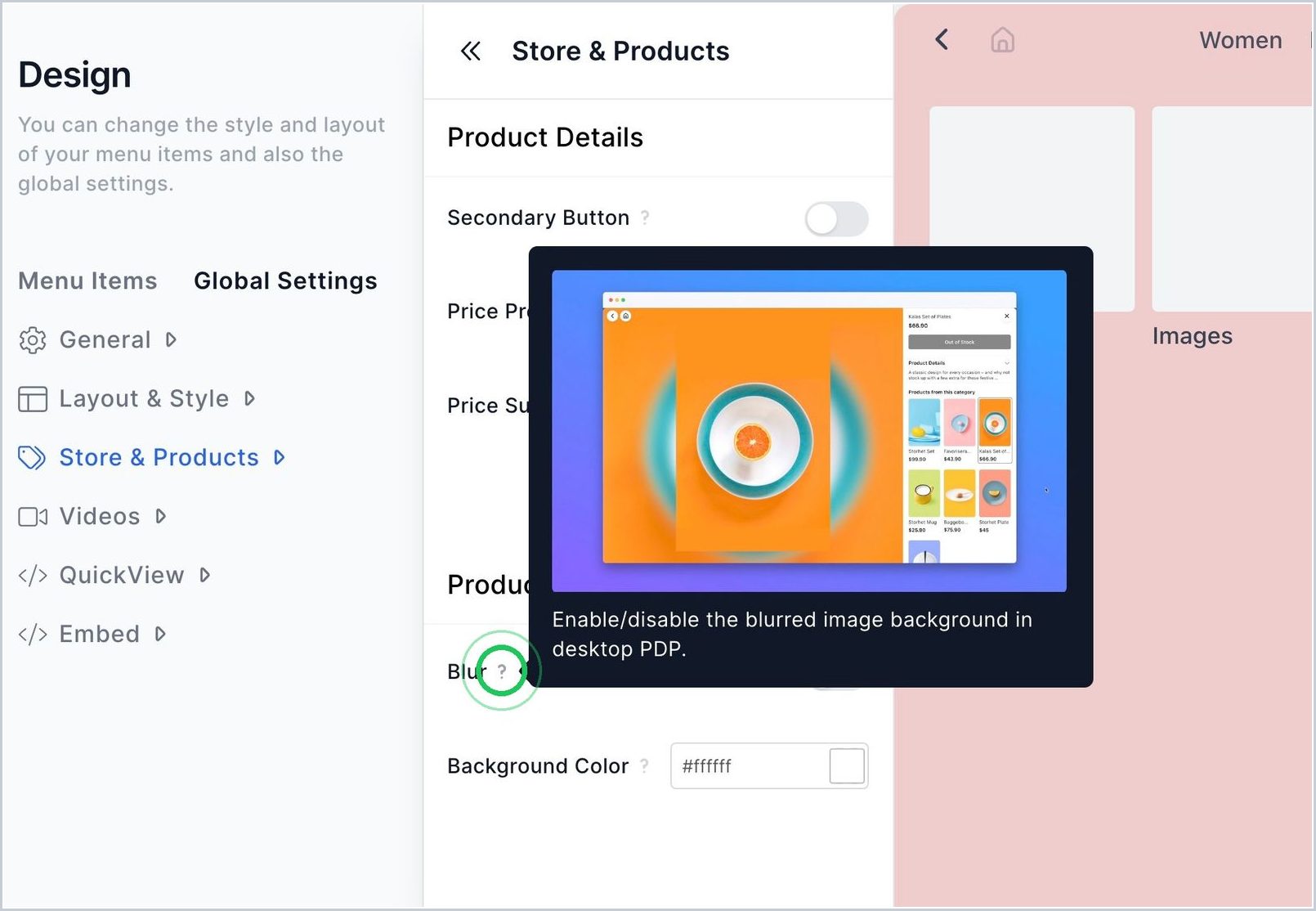Screen dimensions: 1316x911
Task: Click the gear icon beside General
Action: (33, 340)
